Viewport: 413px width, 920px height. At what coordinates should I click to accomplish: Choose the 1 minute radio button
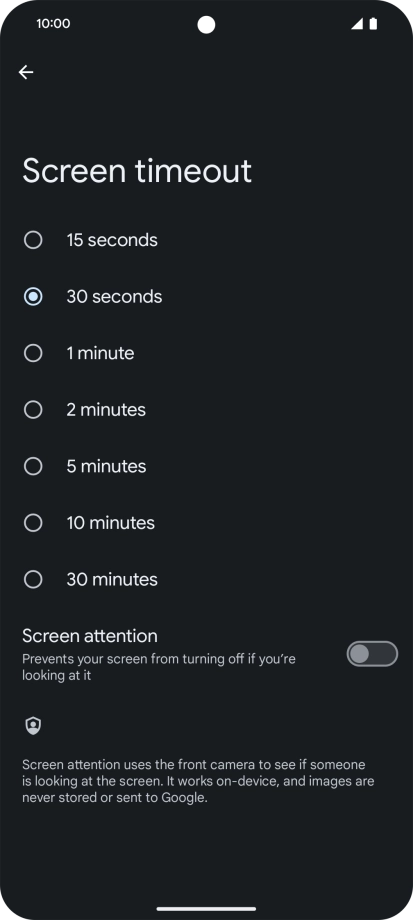[33, 353]
